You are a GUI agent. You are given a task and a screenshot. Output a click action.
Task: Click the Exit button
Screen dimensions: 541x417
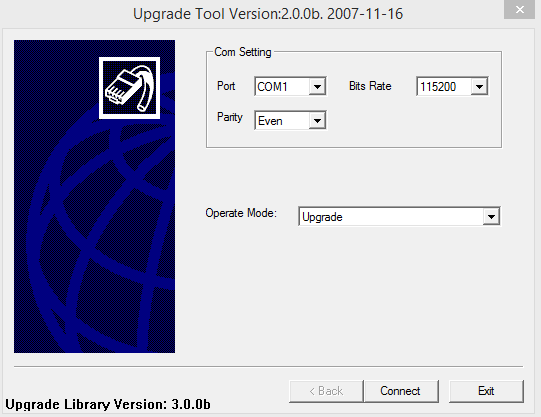pos(486,391)
